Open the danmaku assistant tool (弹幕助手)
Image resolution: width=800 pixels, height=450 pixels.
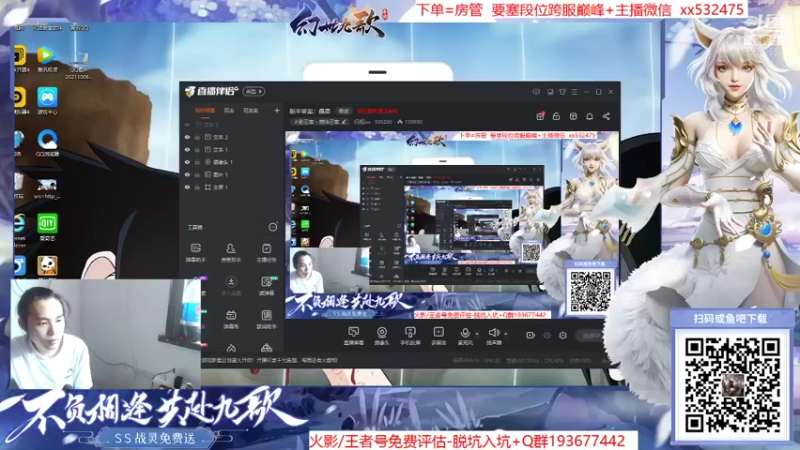195,253
